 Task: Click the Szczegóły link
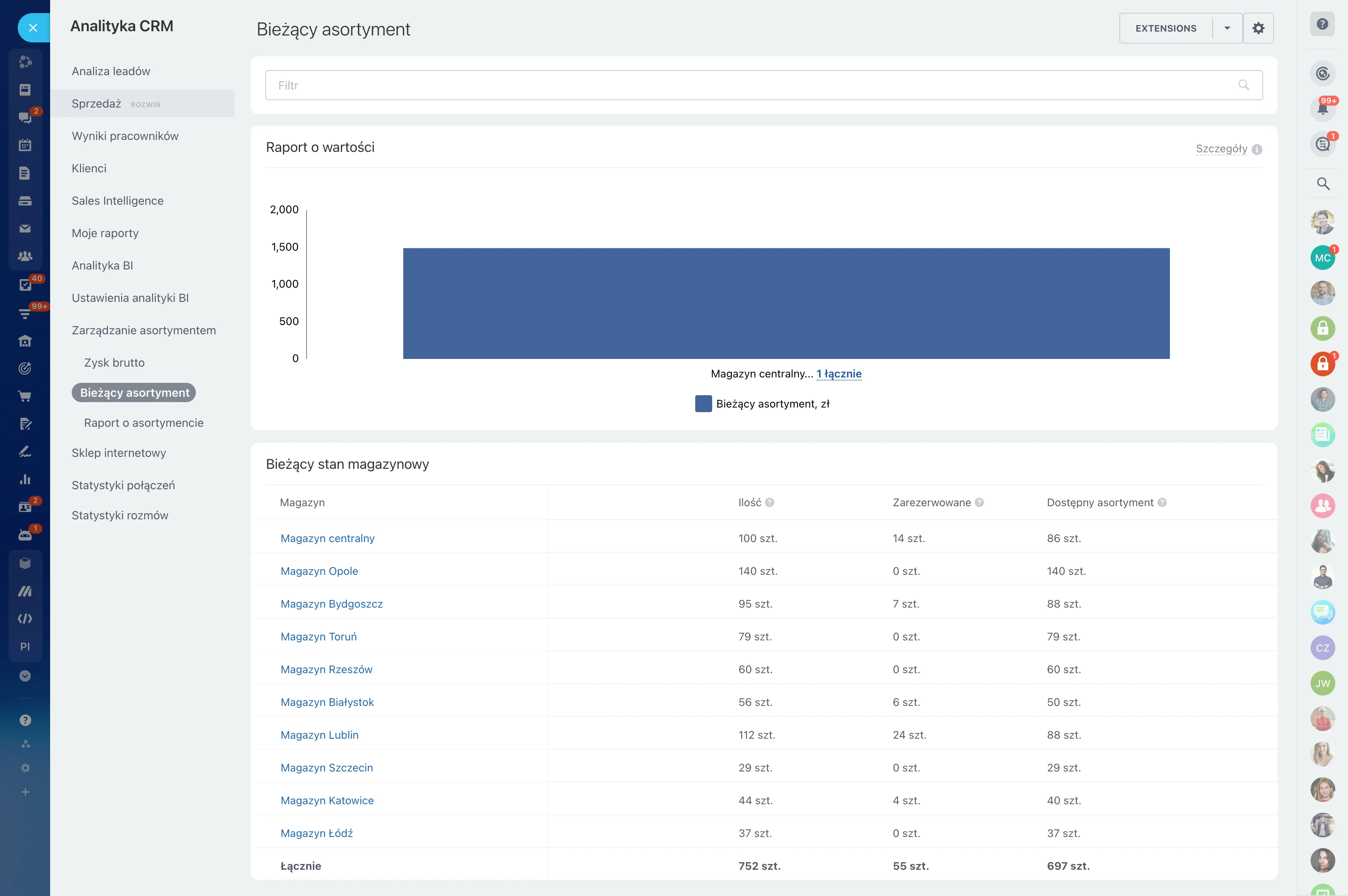click(x=1221, y=148)
